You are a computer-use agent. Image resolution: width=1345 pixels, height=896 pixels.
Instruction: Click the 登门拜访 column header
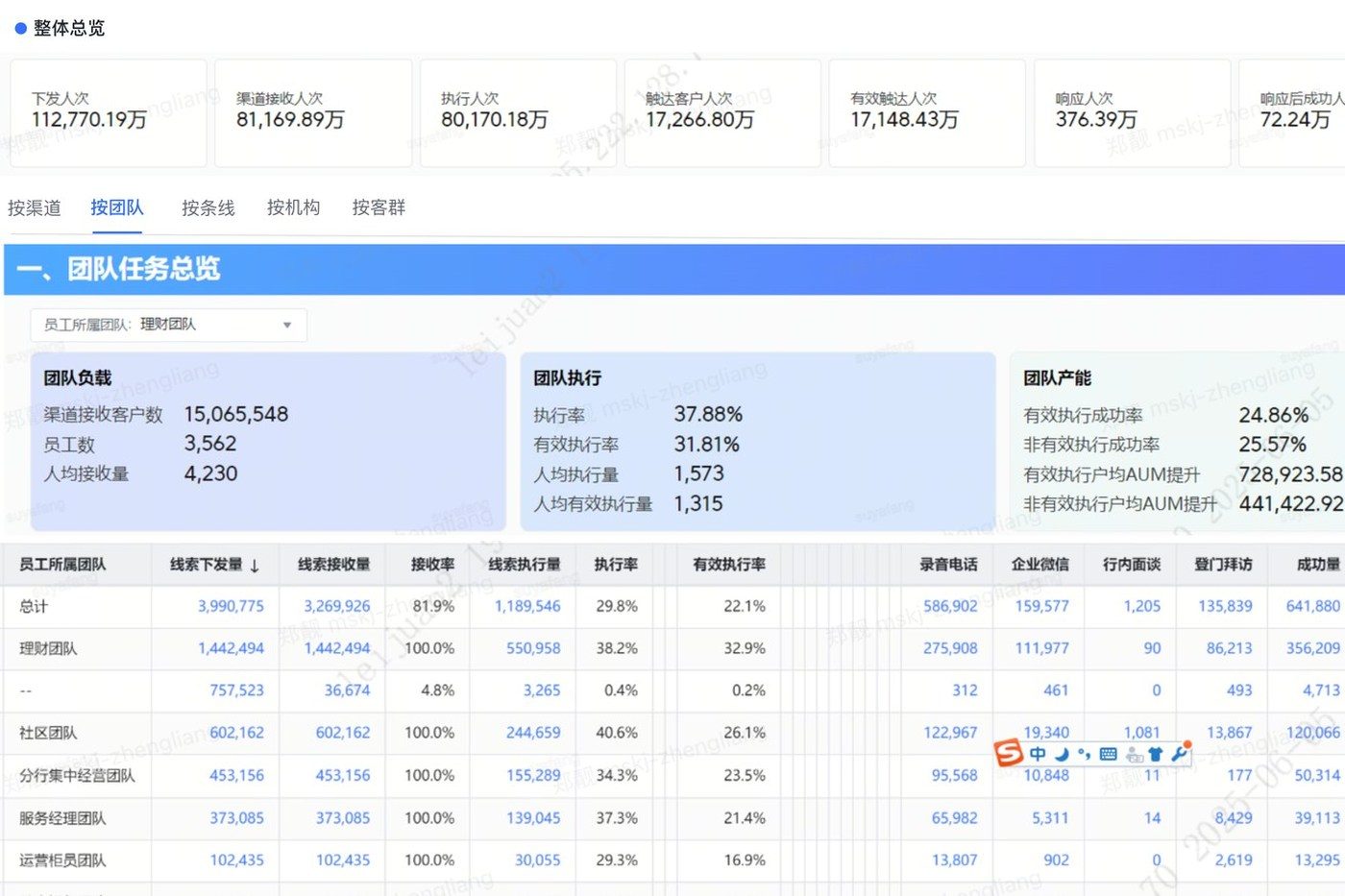click(1223, 565)
